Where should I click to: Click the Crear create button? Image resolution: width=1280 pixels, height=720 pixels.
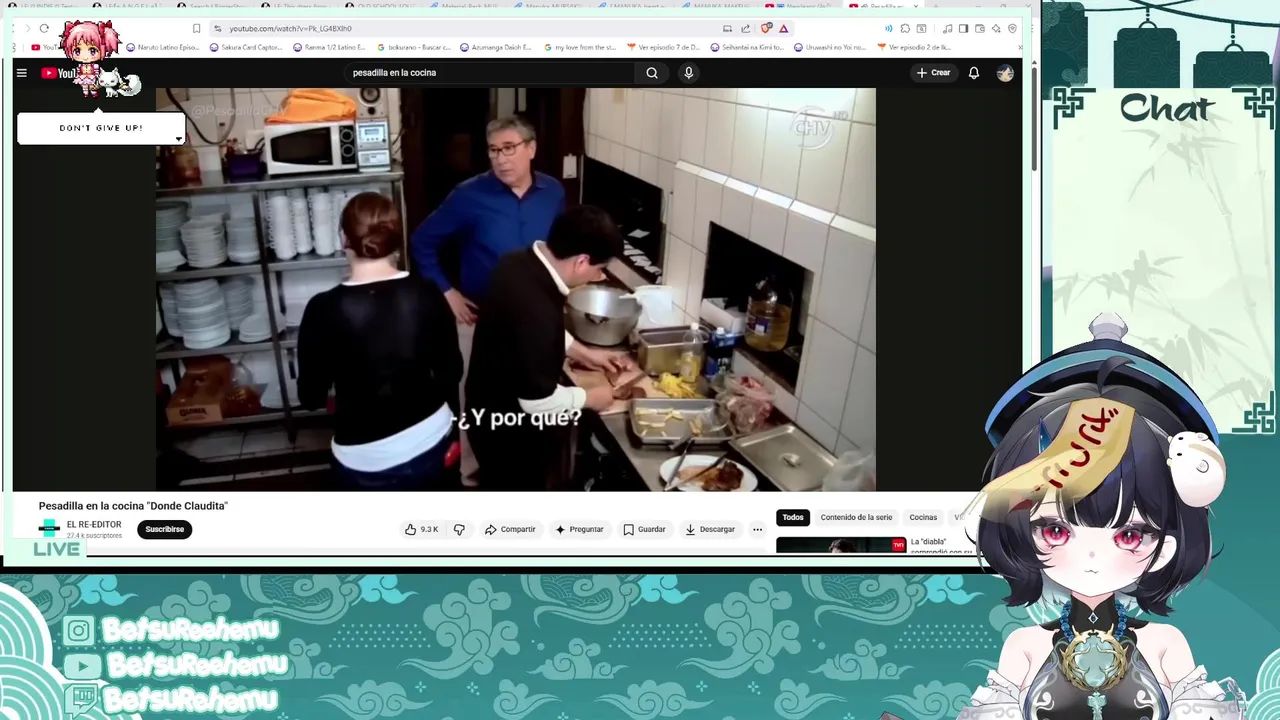coord(933,73)
